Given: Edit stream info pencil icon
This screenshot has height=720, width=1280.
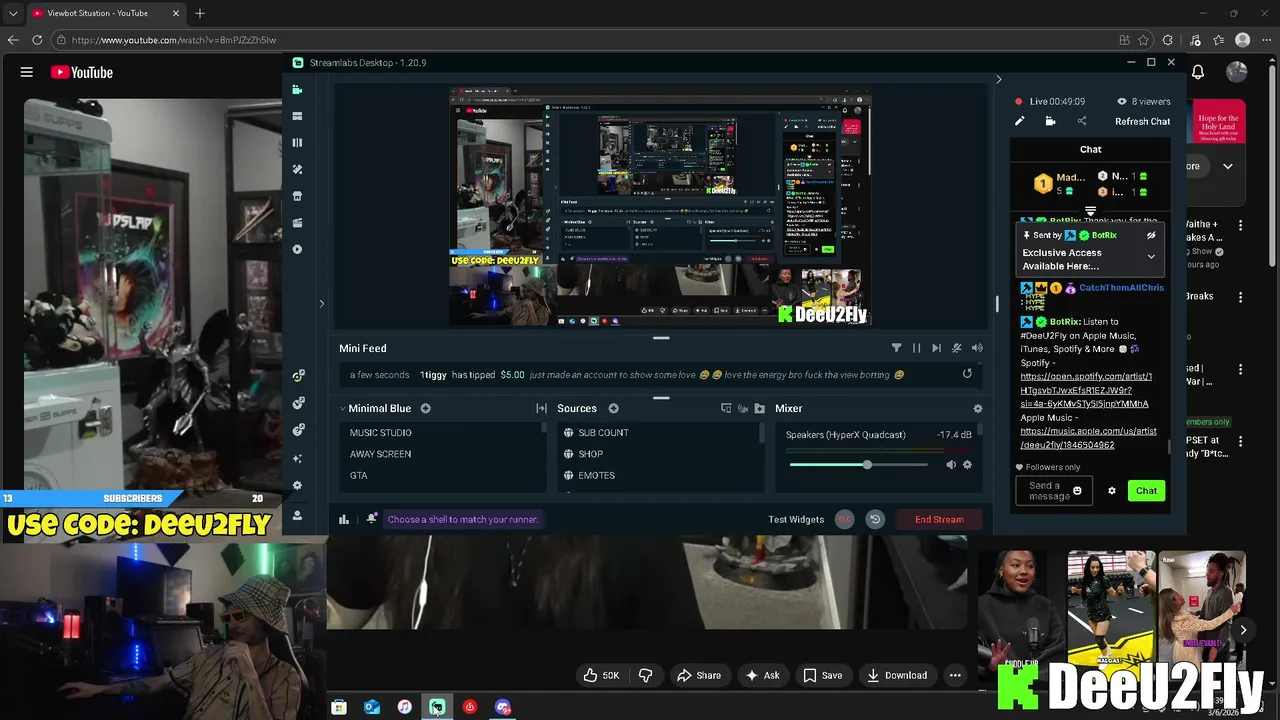Looking at the screenshot, I should click(x=1019, y=121).
